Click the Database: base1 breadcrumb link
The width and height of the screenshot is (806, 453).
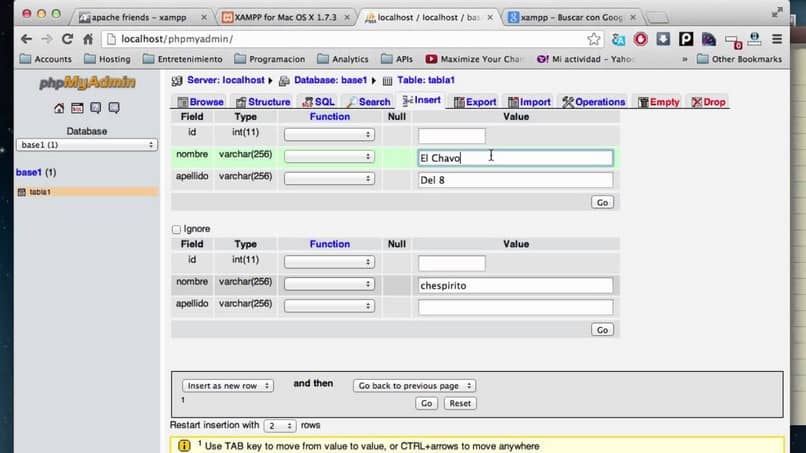tap(330, 80)
